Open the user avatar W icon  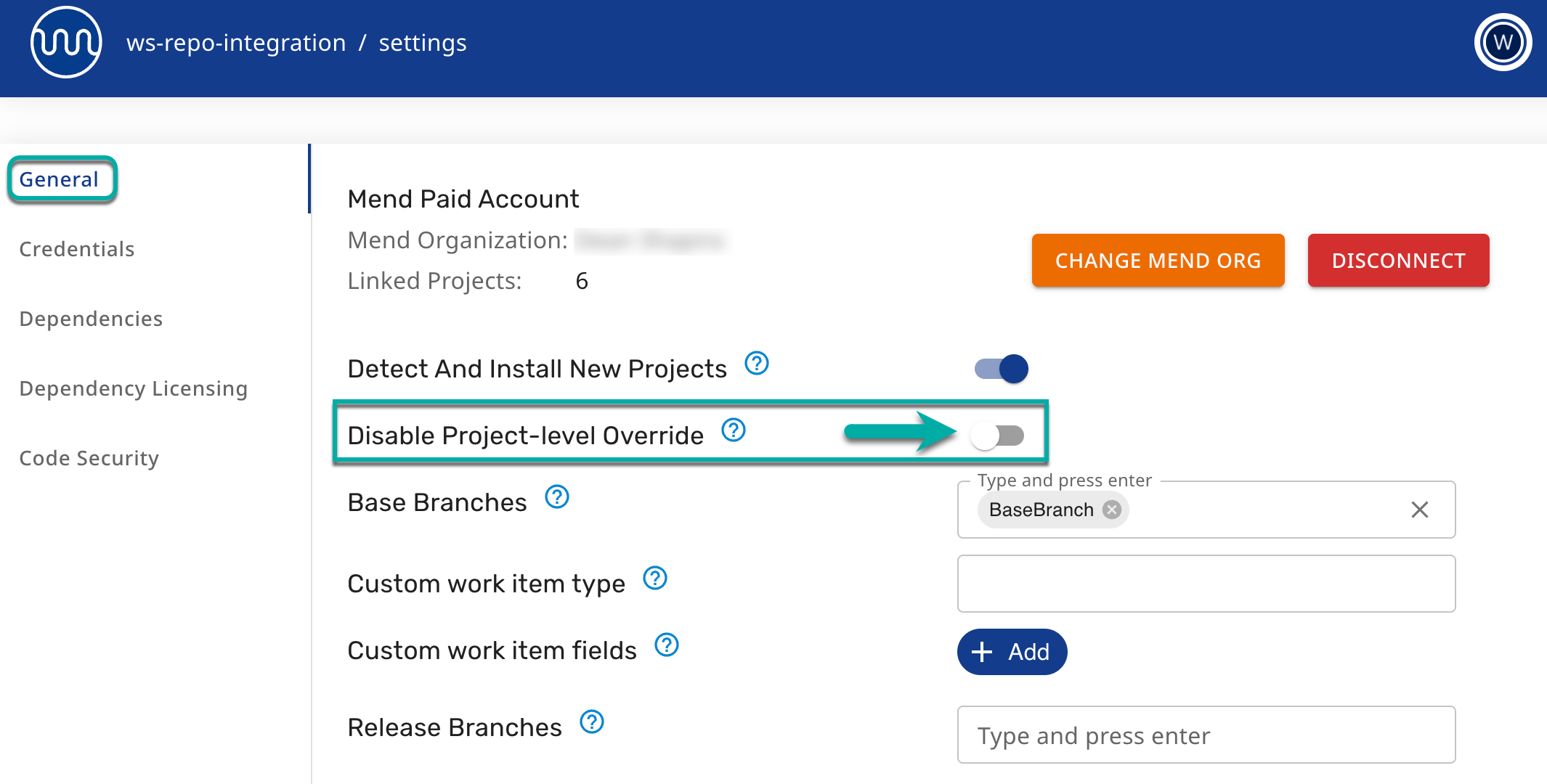click(x=1502, y=43)
